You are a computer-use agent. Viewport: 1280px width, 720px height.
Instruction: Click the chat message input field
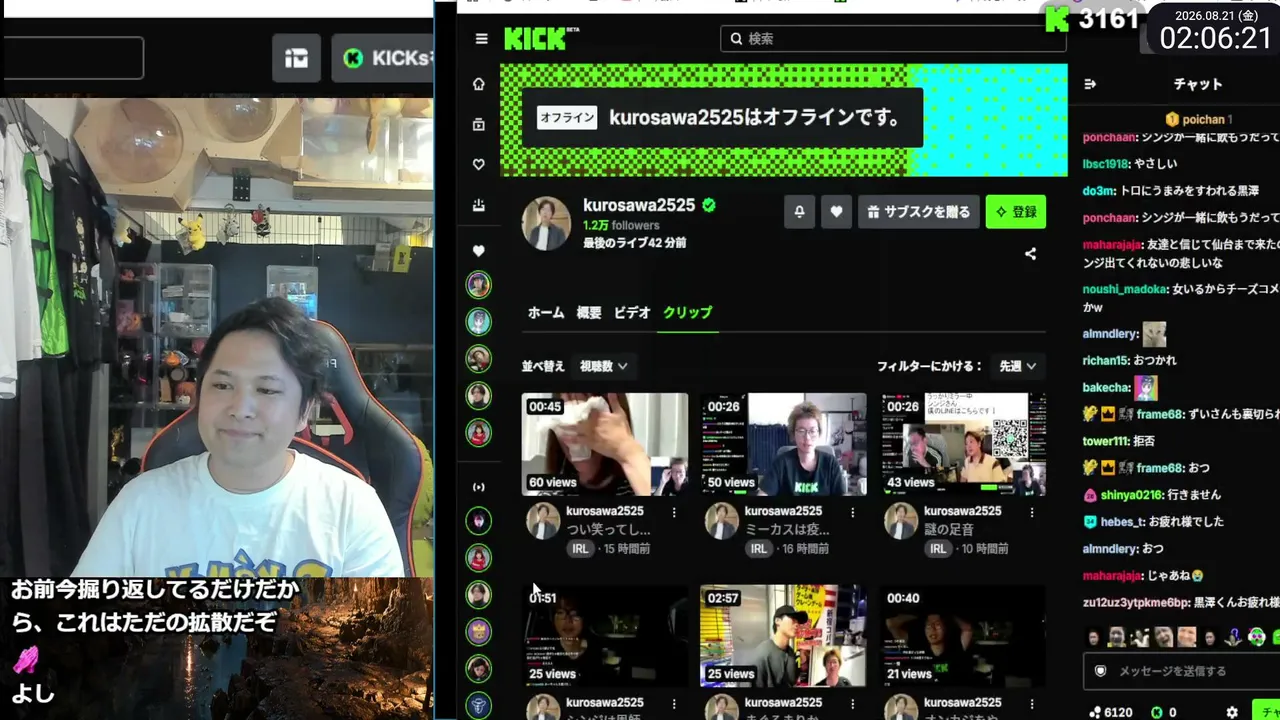[1182, 671]
